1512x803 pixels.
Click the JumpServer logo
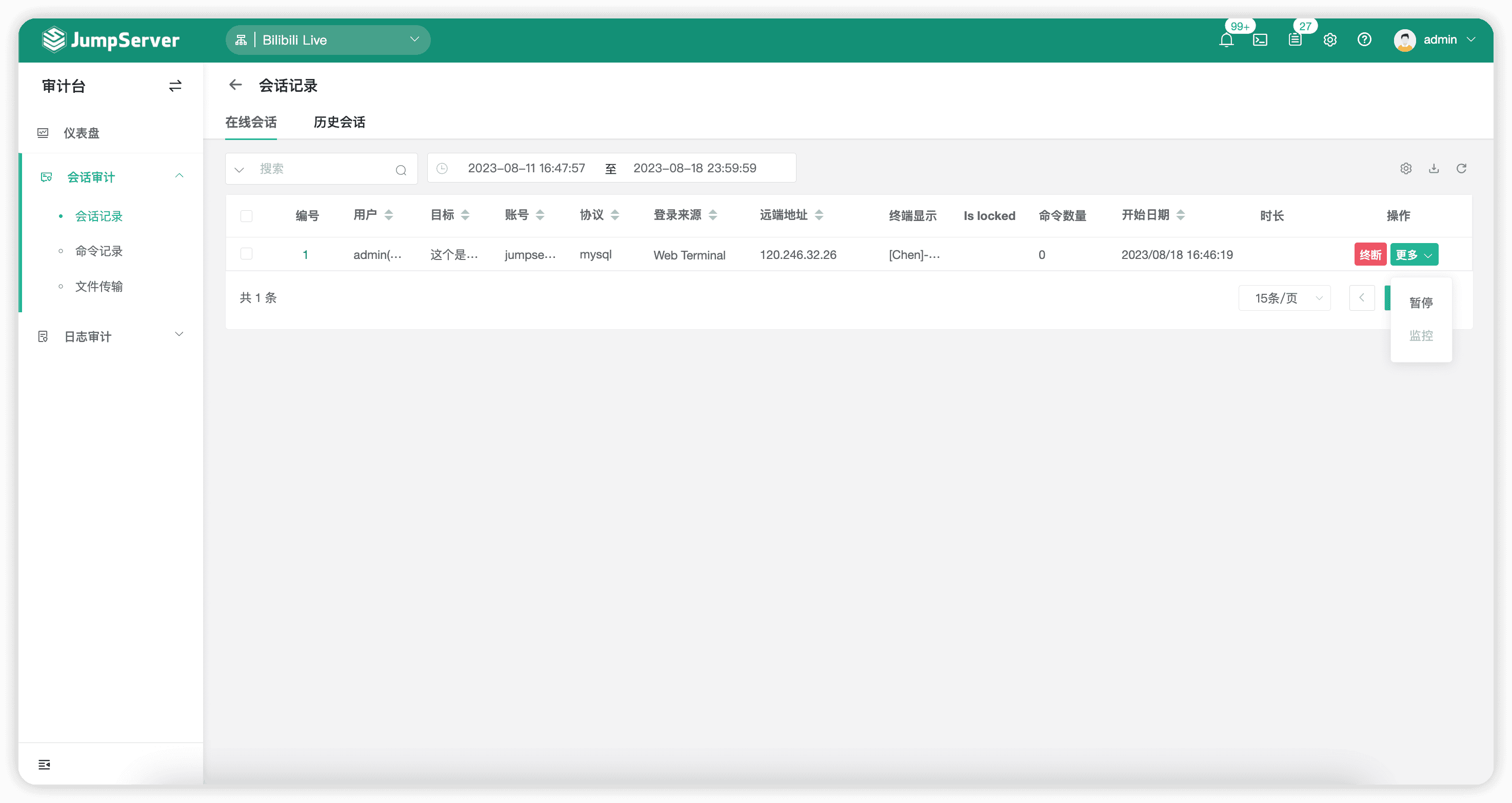[x=111, y=39]
